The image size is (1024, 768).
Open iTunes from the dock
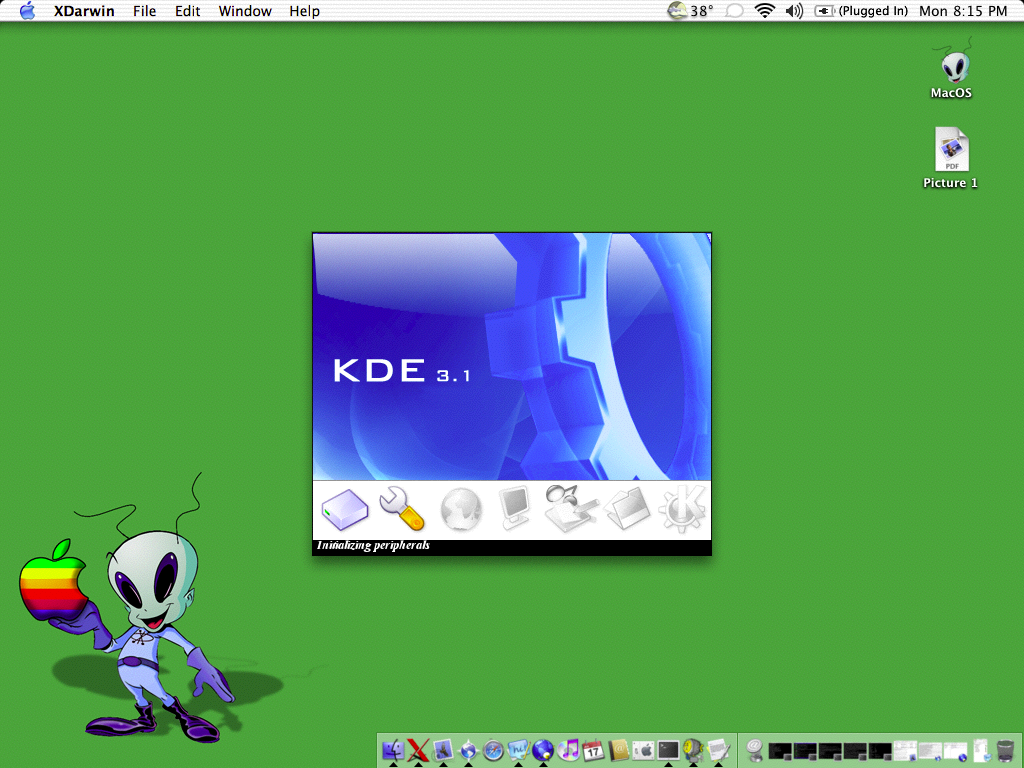(568, 750)
